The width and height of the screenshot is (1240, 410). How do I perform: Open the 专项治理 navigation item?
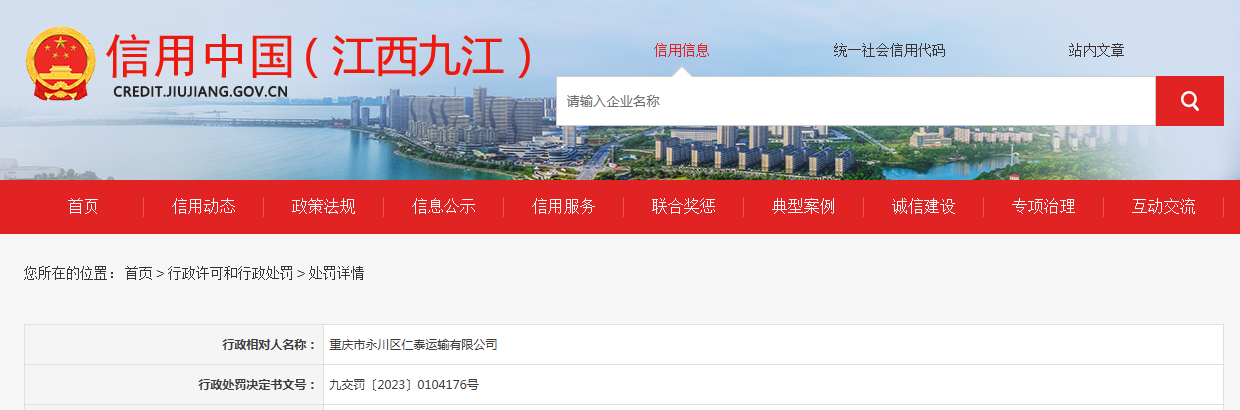pos(1044,207)
